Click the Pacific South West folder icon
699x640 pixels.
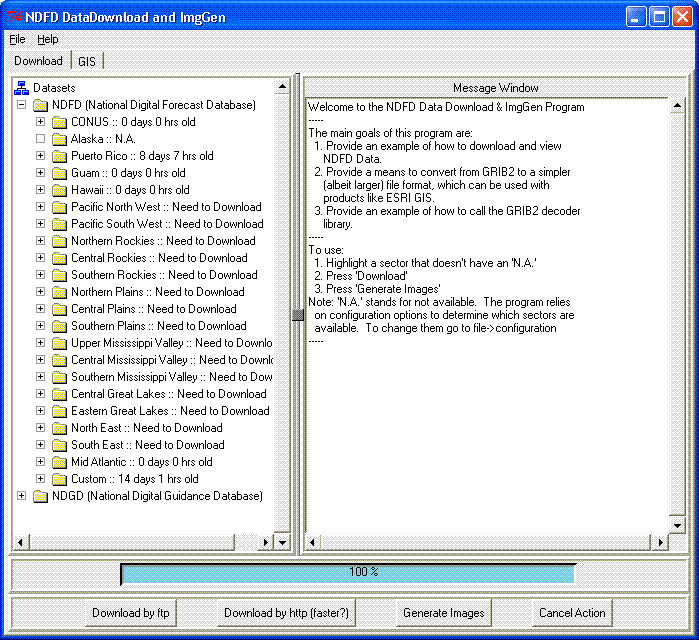(x=59, y=224)
